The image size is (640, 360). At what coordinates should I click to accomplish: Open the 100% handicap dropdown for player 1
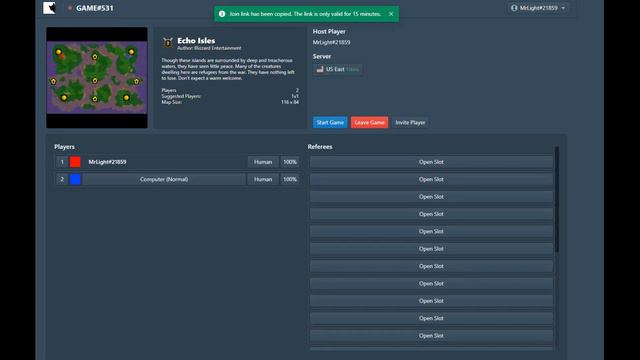pyautogui.click(x=290, y=162)
